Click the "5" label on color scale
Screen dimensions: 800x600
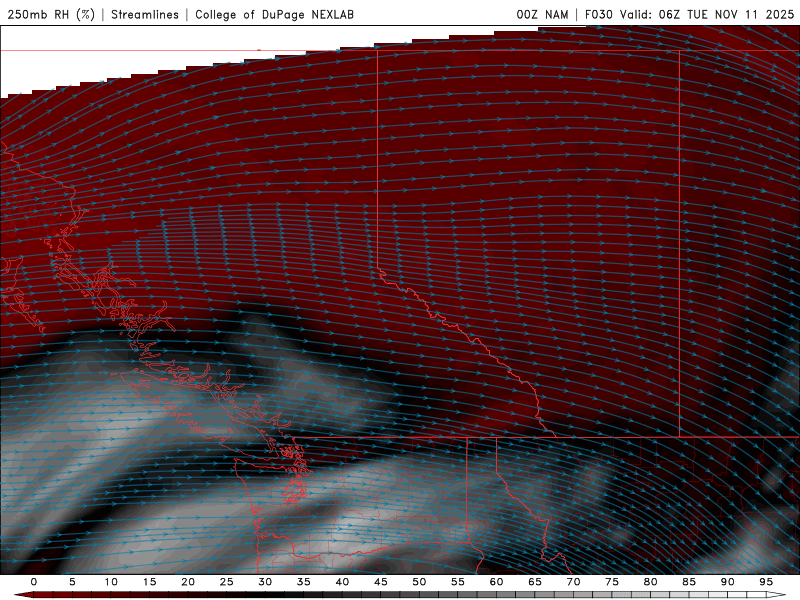point(72,582)
